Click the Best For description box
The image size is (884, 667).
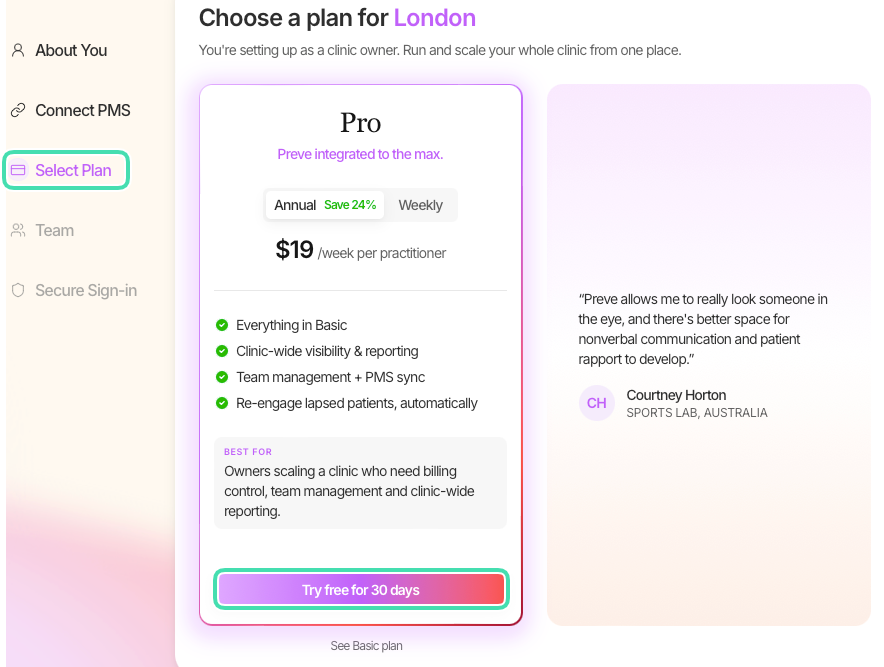[x=360, y=483]
